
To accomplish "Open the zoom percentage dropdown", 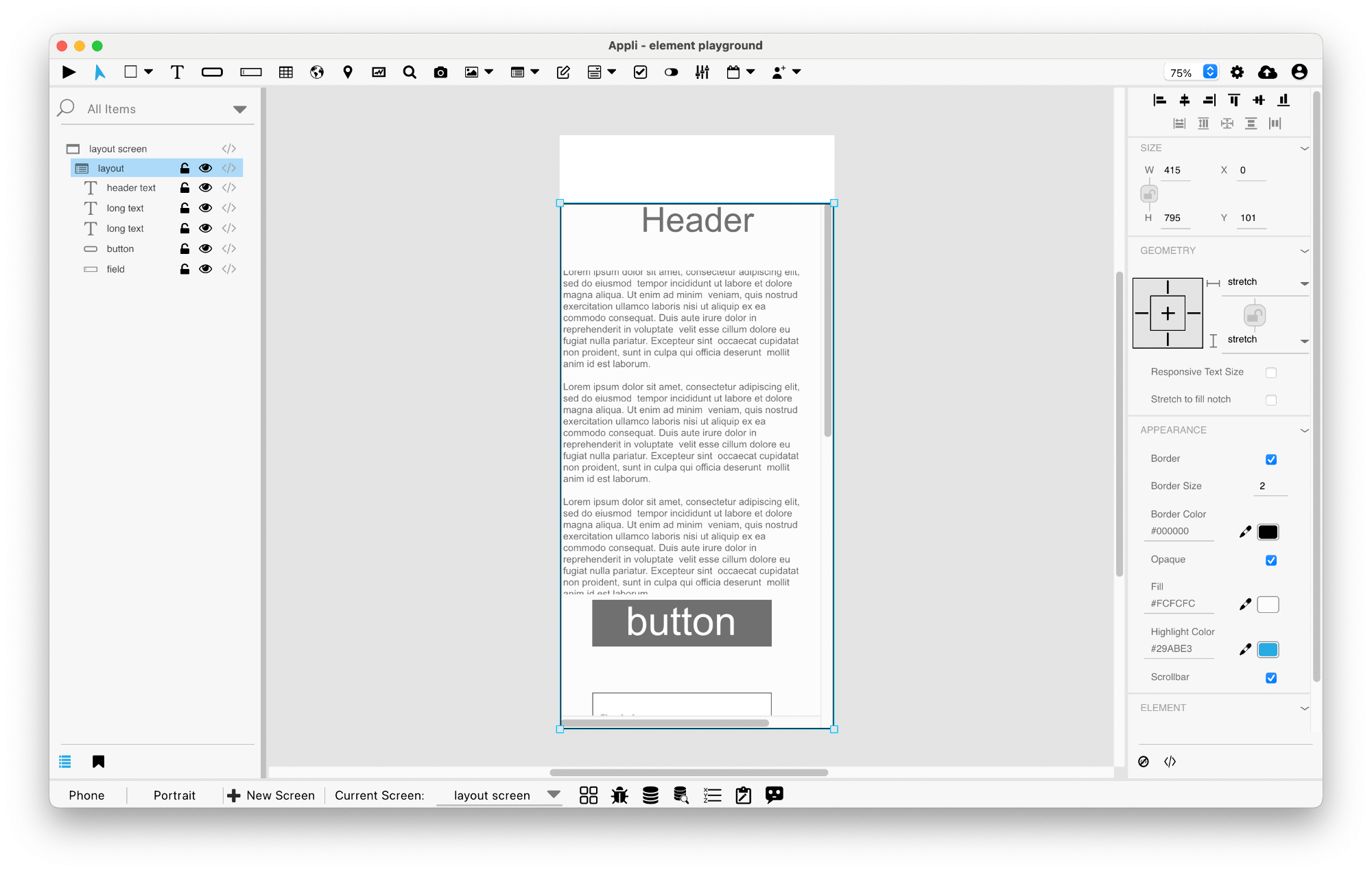I will click(1210, 72).
